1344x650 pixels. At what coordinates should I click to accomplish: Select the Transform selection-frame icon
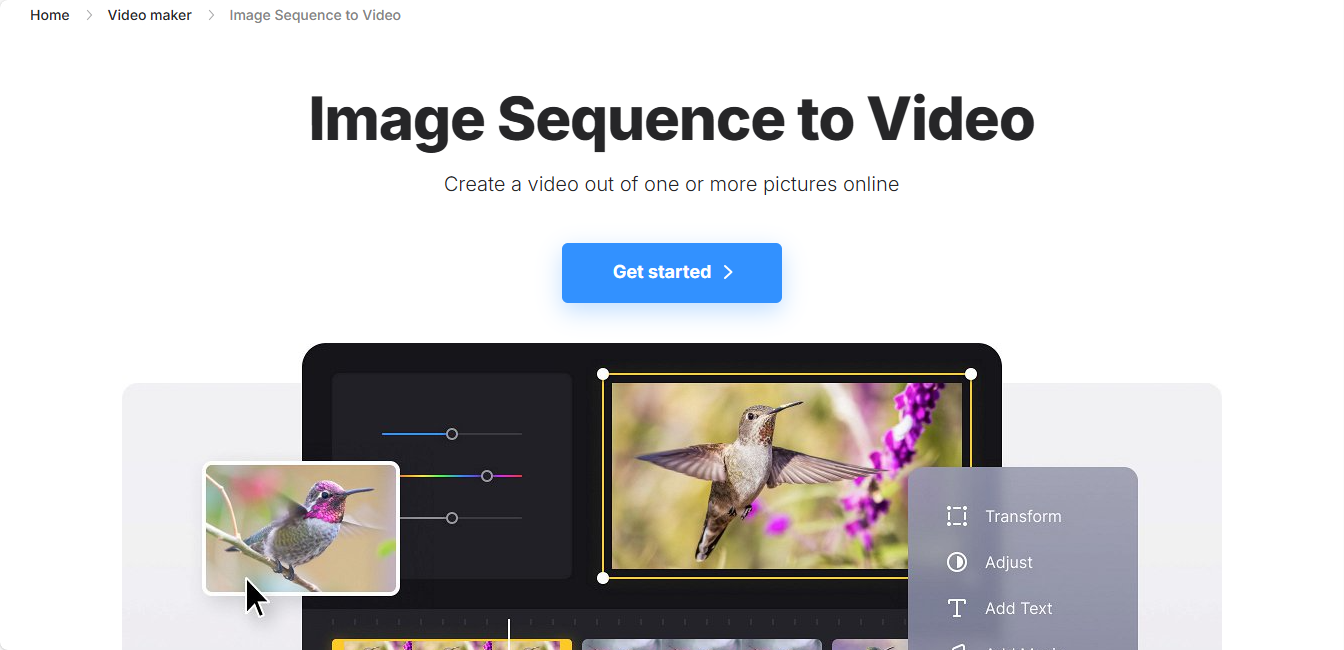pyautogui.click(x=957, y=516)
